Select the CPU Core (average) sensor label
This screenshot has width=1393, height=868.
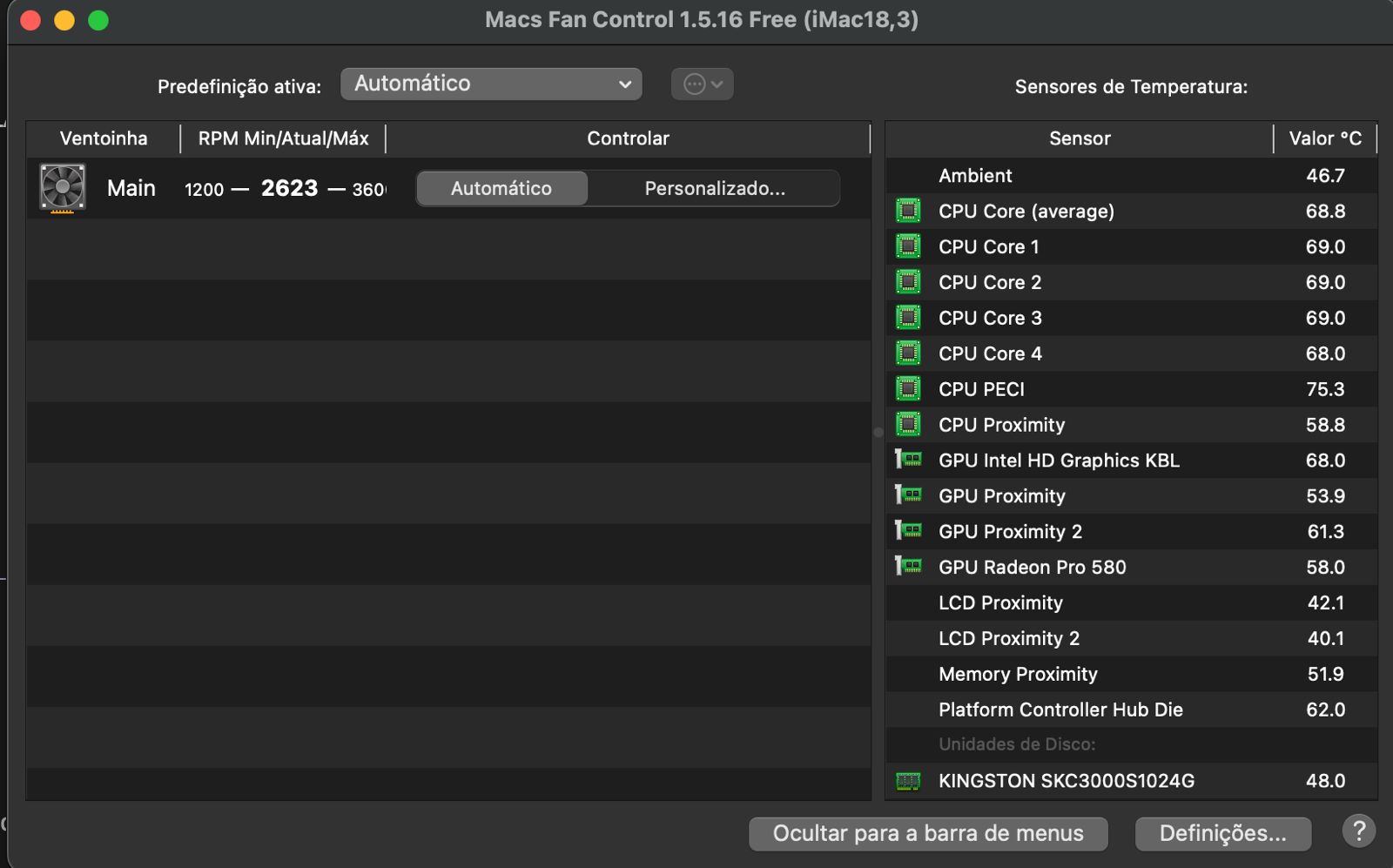(1026, 212)
